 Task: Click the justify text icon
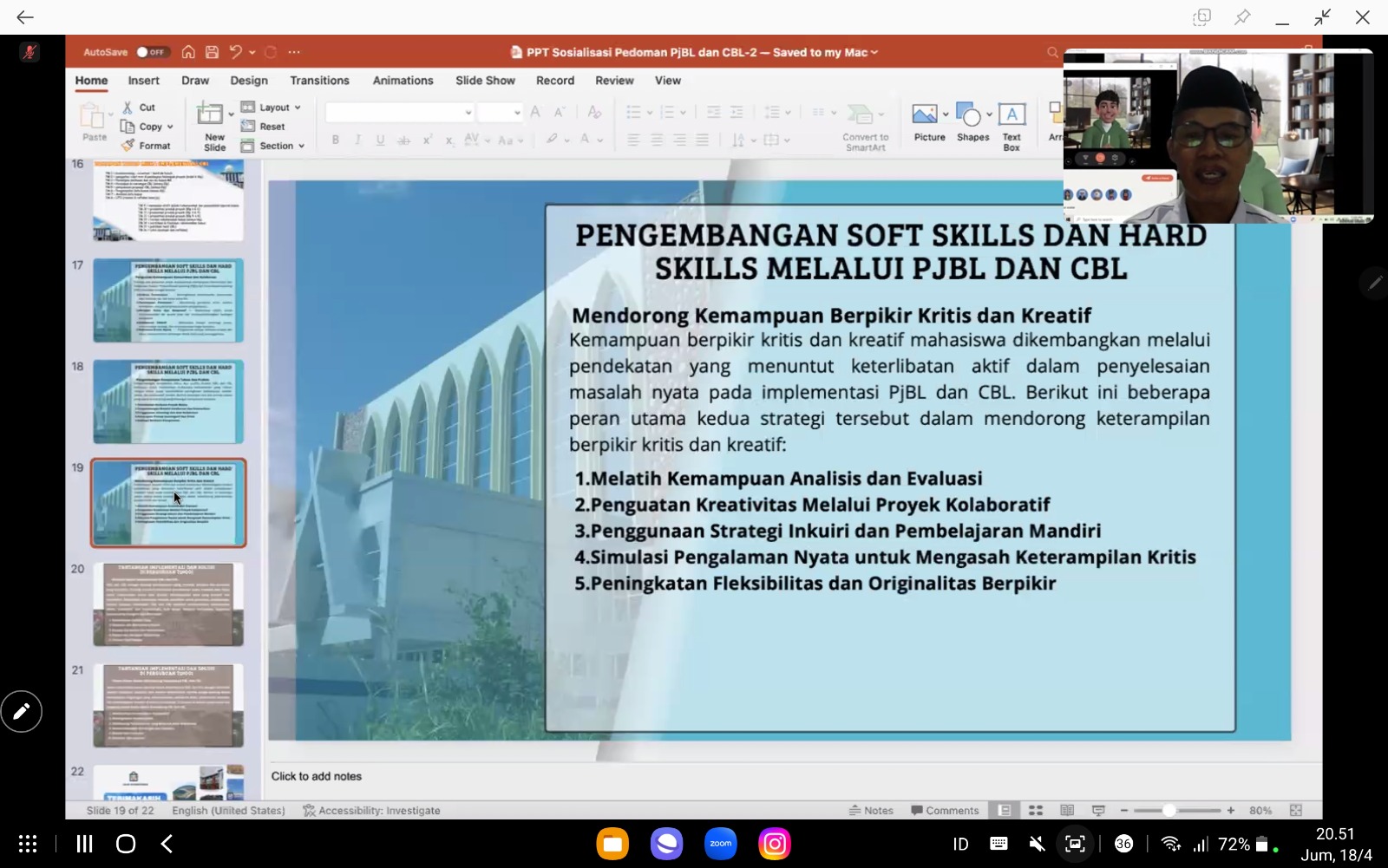pos(702,140)
